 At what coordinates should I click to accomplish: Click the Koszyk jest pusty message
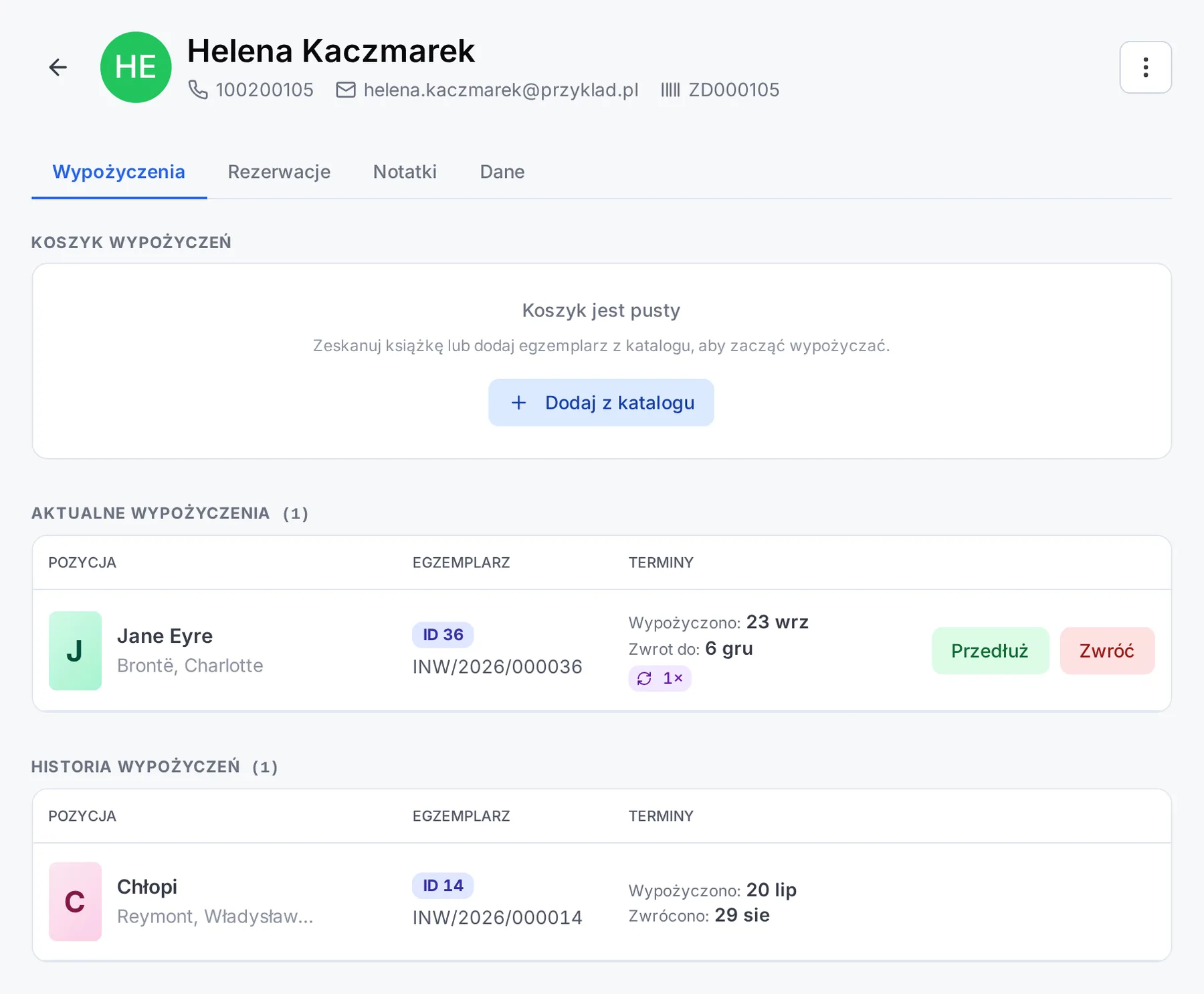[x=601, y=310]
